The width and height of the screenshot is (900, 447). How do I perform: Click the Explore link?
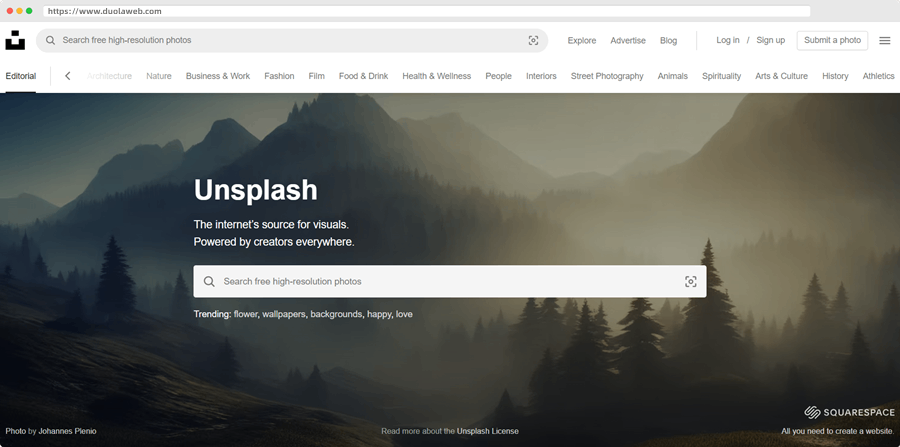tap(581, 40)
